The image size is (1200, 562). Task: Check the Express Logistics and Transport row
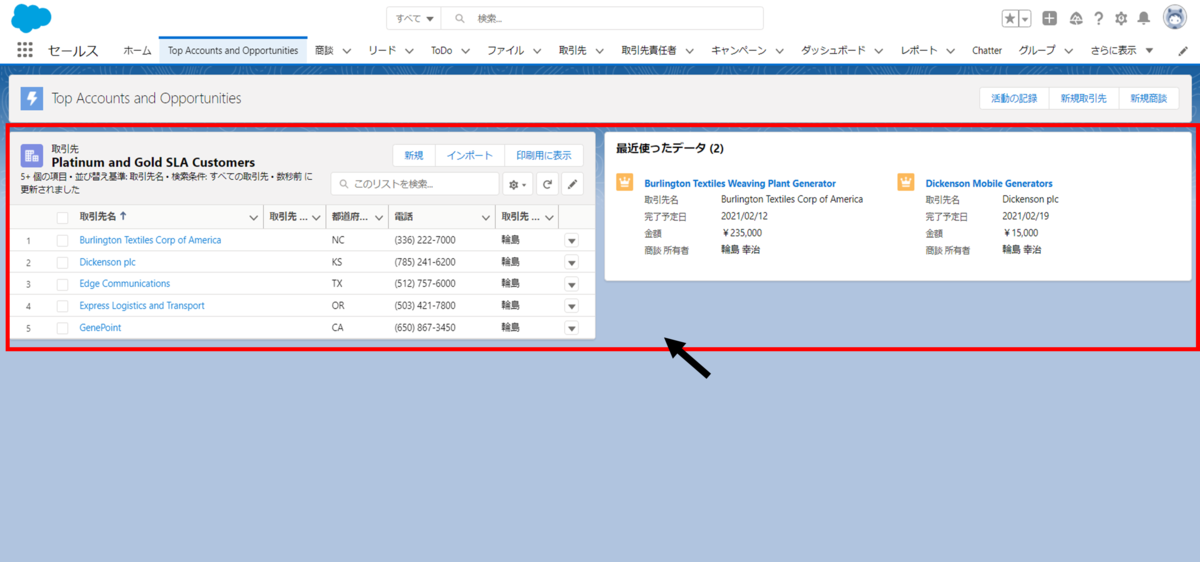tap(63, 306)
